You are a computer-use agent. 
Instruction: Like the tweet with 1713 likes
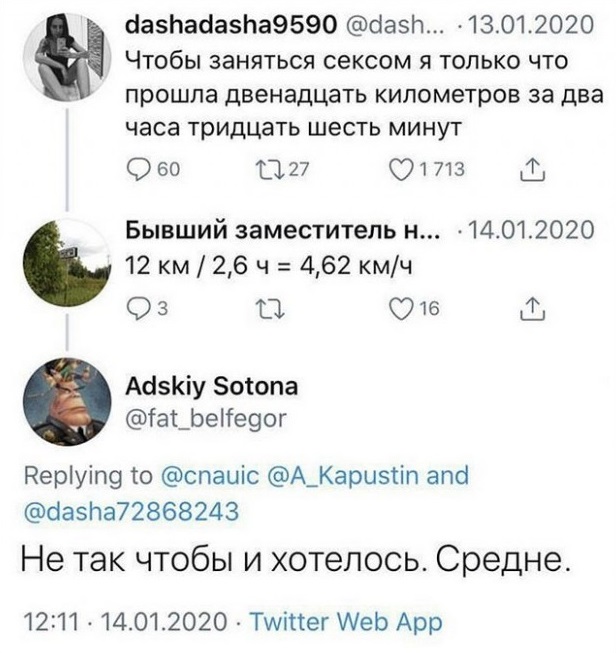click(405, 170)
